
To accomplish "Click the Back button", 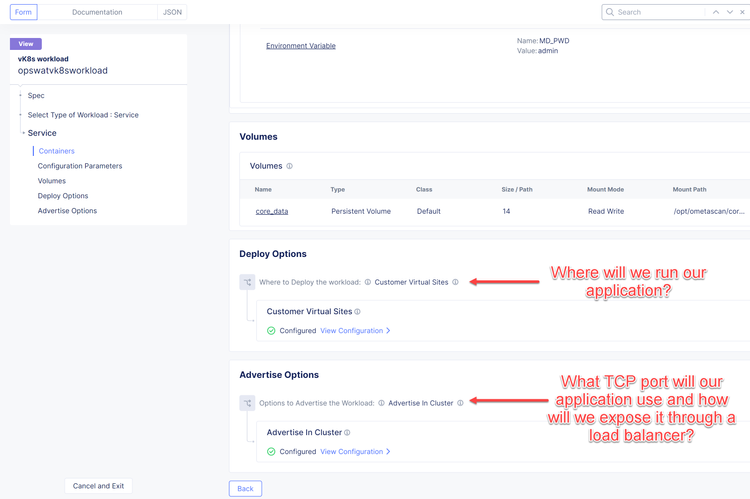I will point(245,488).
